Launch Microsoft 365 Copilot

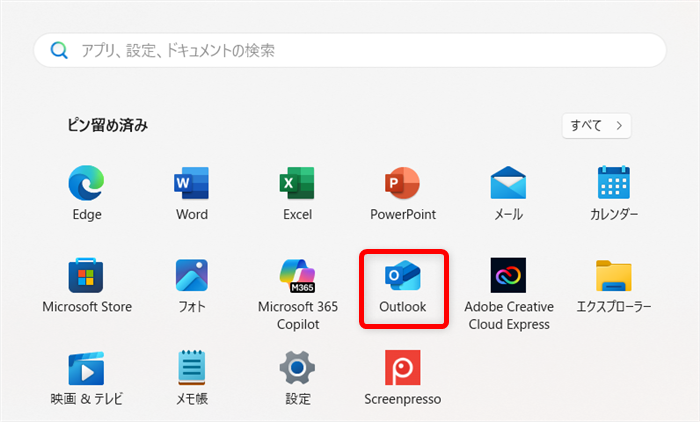click(297, 277)
